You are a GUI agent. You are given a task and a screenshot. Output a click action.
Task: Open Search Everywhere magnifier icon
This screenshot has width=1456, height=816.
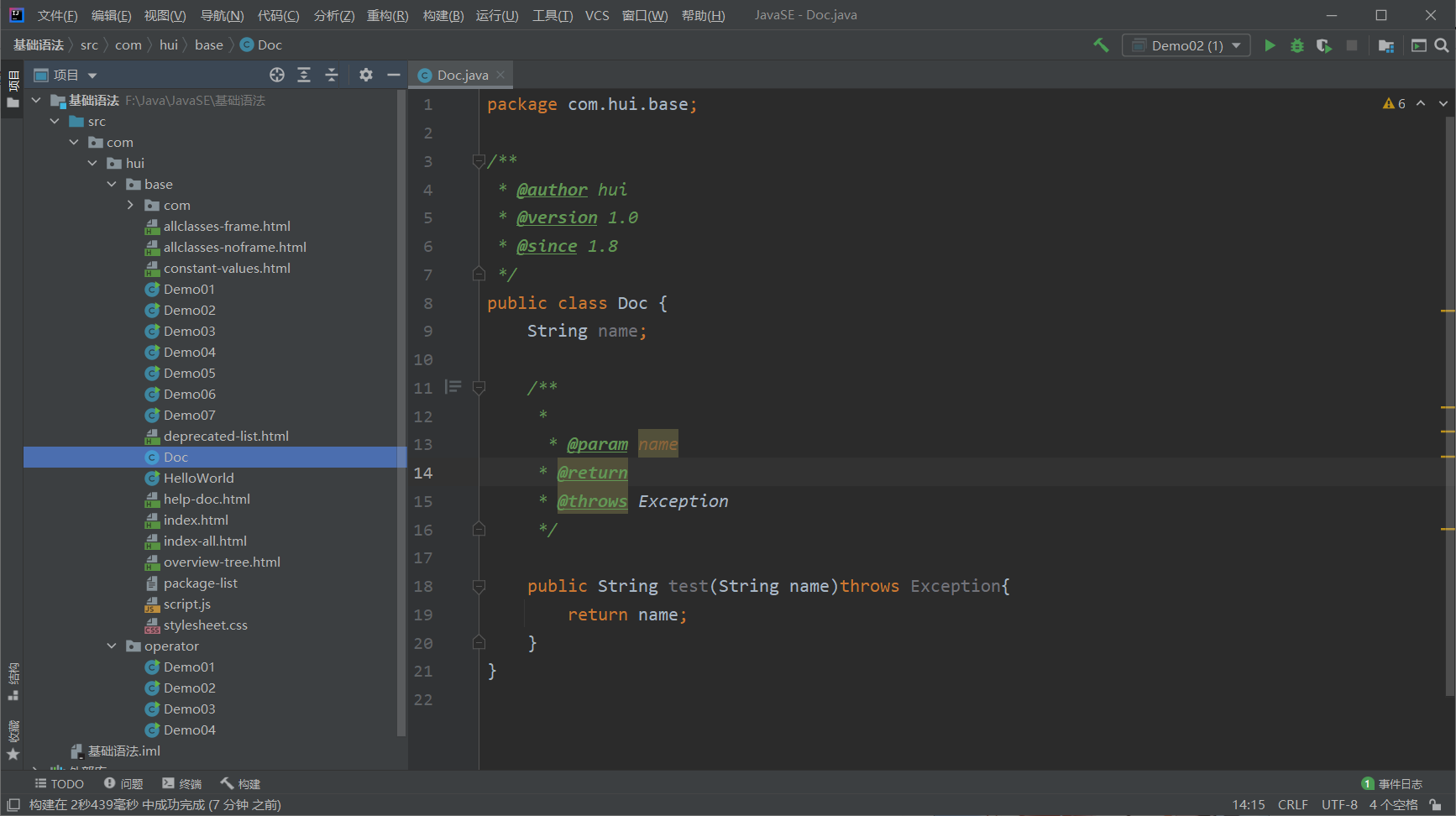pos(1442,45)
